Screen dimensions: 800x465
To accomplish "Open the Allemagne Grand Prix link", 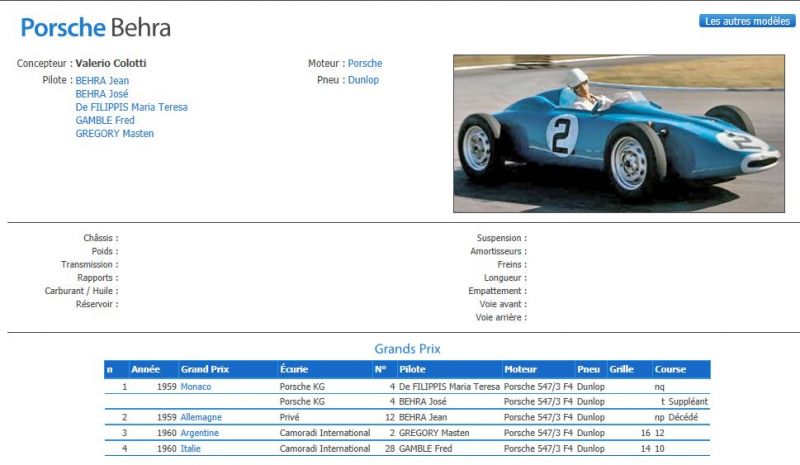I will click(201, 418).
